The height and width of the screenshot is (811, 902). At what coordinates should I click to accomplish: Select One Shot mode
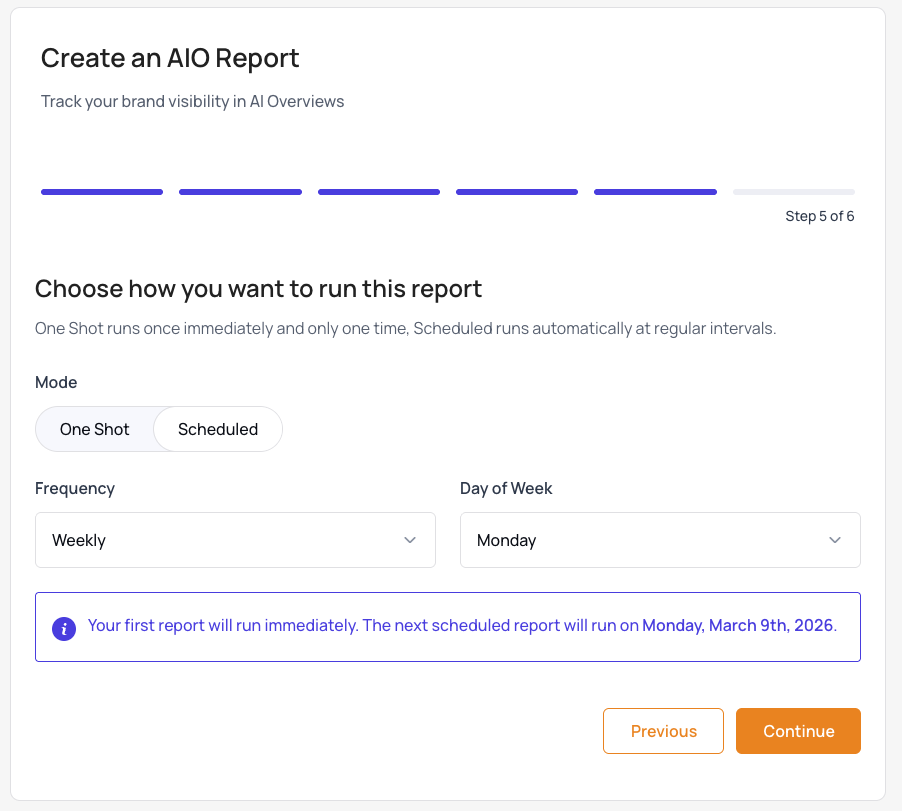95,429
